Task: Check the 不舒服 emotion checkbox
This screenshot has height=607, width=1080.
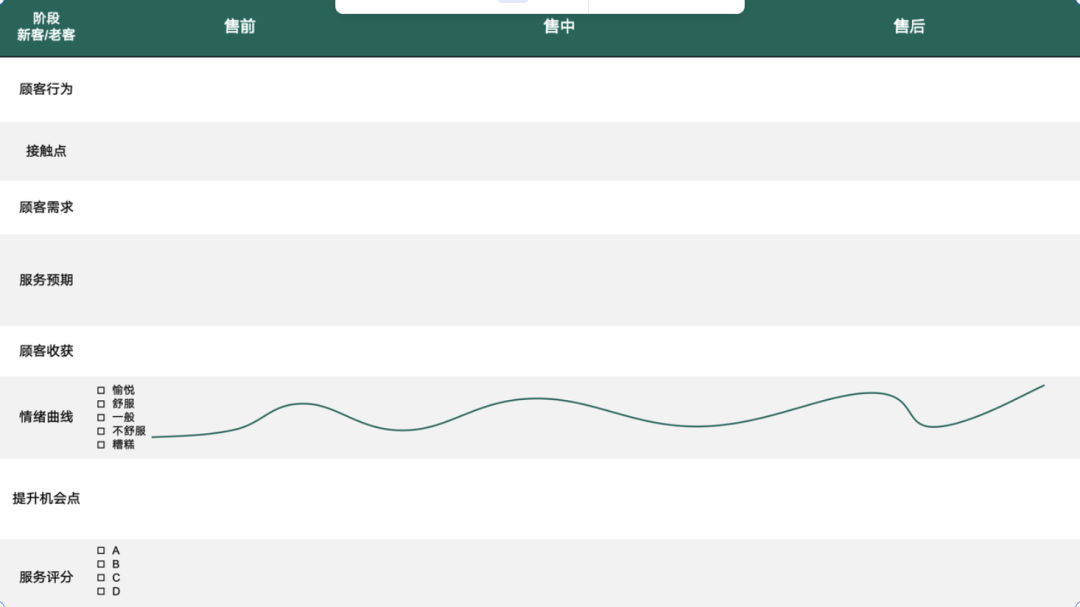Action: click(x=101, y=431)
